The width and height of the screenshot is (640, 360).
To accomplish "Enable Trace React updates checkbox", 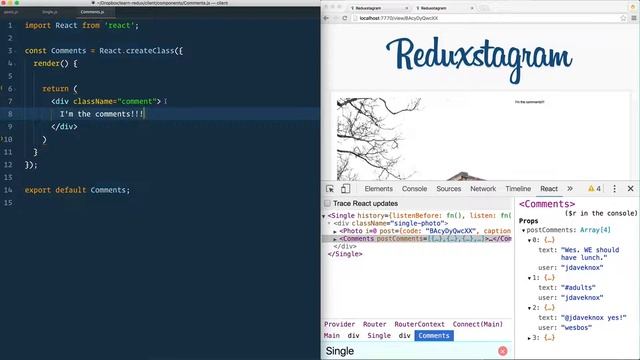I will pos(327,203).
